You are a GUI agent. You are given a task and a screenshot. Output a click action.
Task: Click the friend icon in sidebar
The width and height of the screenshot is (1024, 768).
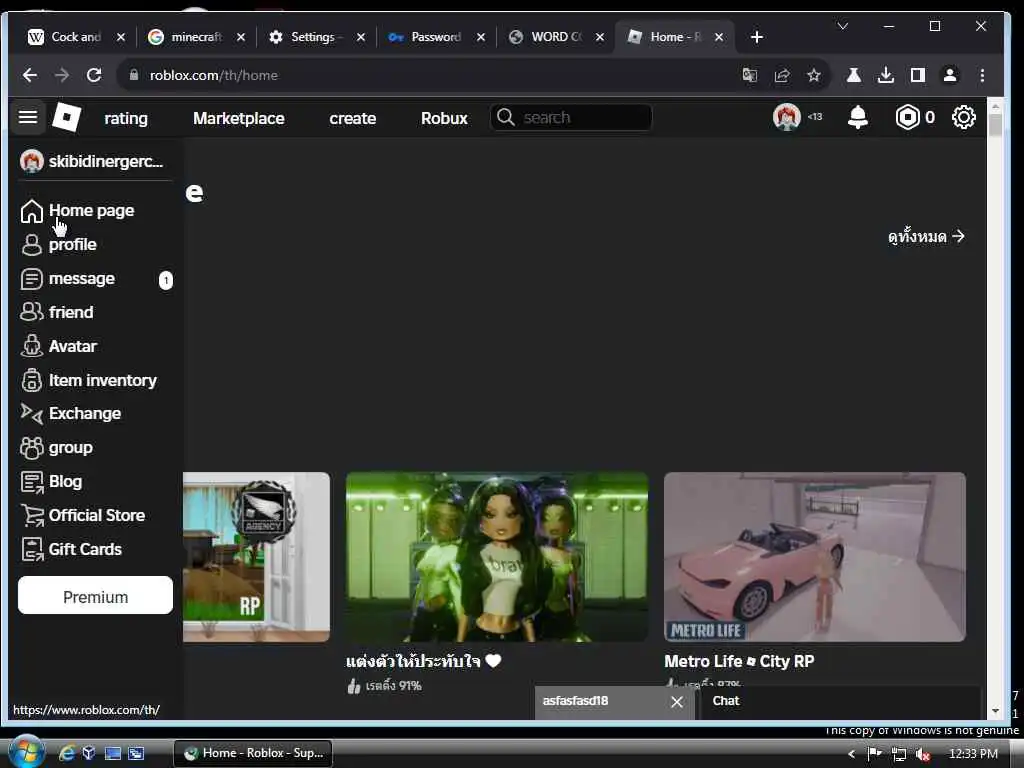tap(31, 312)
